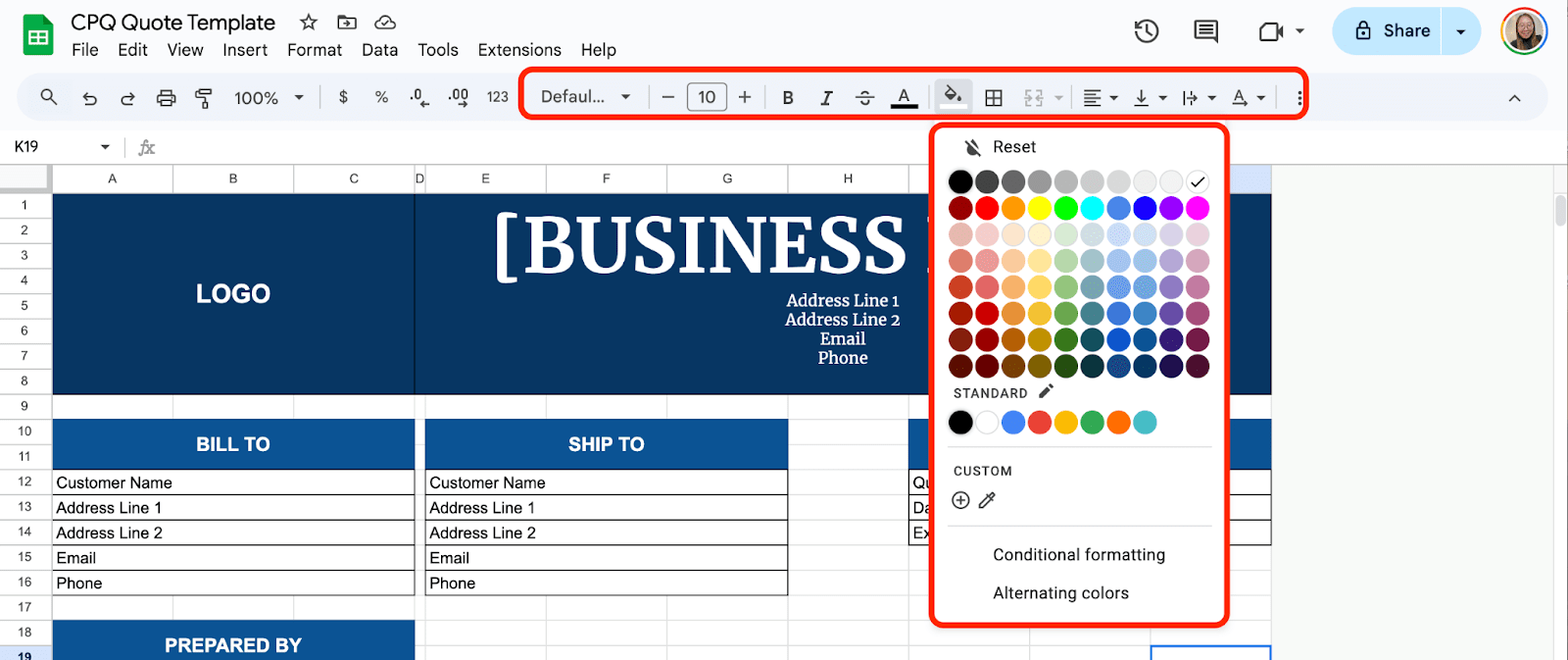Pick custom color with eyedropper
This screenshot has width=1568, height=660.
coord(987,500)
